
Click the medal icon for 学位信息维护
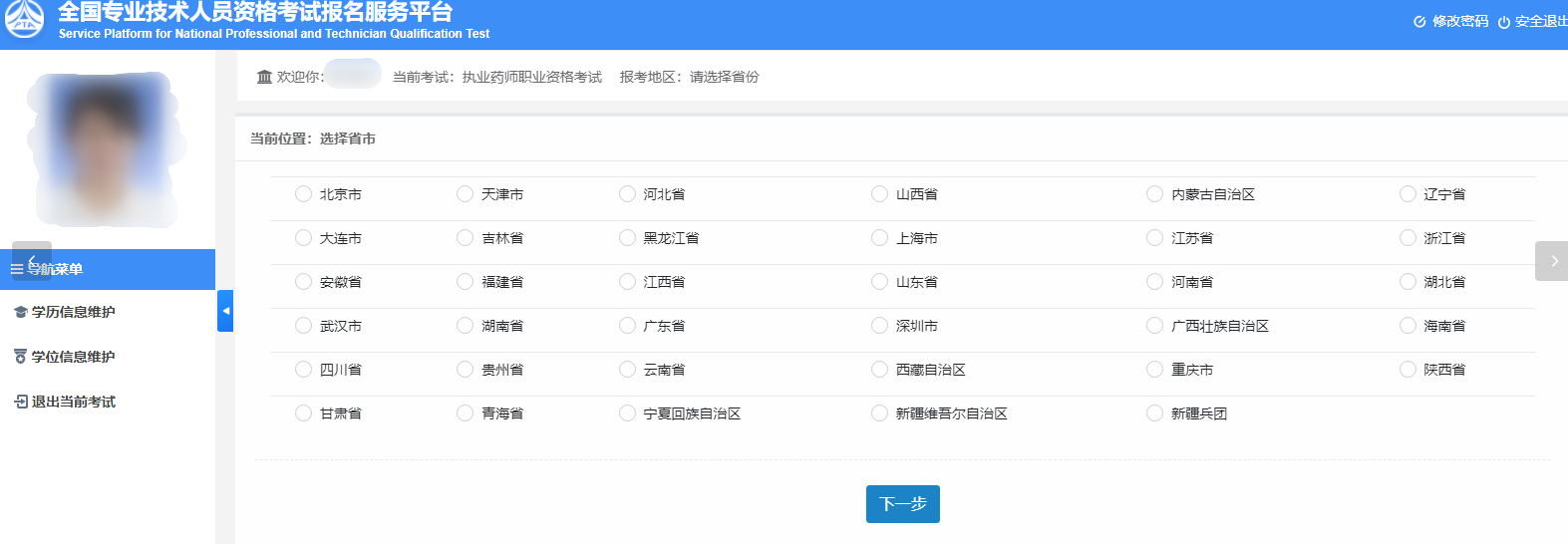pyautogui.click(x=20, y=357)
